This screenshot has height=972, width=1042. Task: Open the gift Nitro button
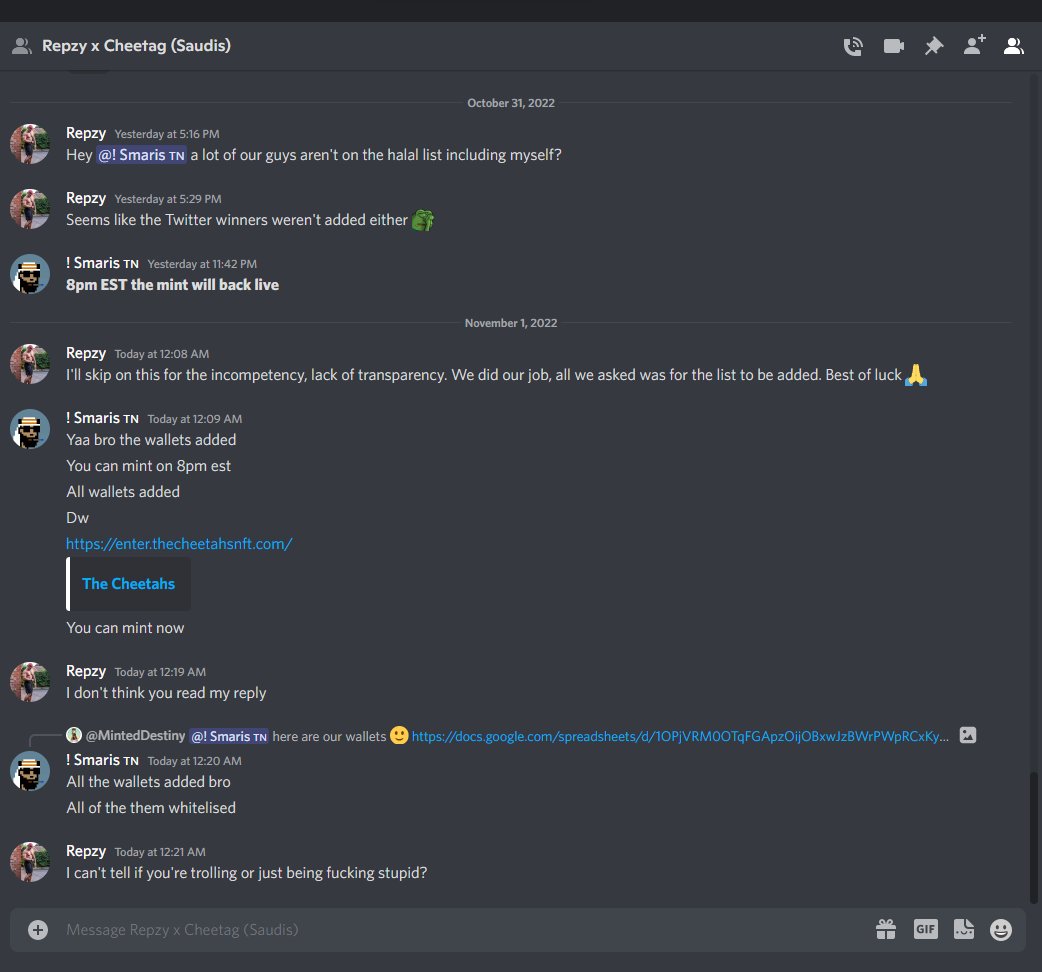point(886,929)
